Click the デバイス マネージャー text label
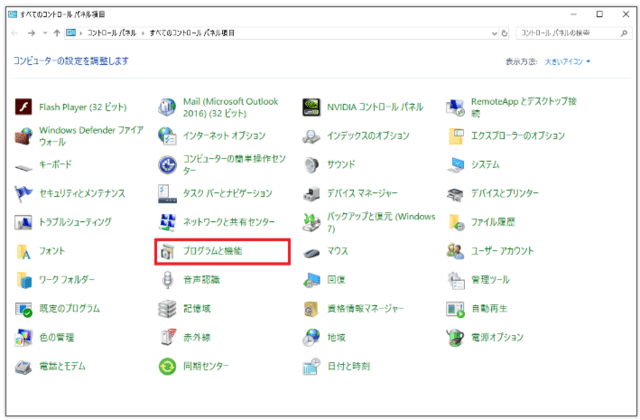640x420 pixels. pos(362,193)
